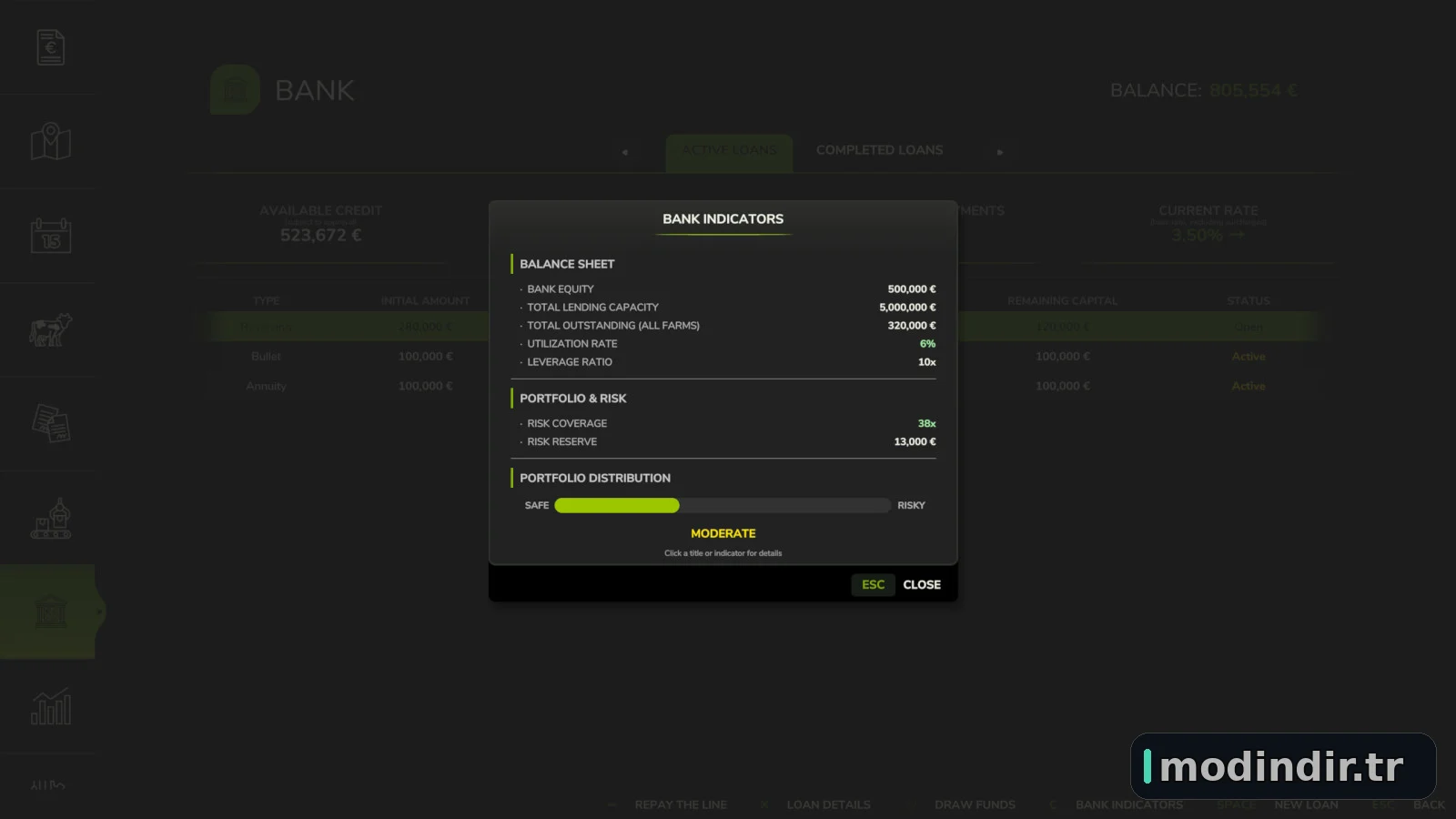1456x819 pixels.
Task: Click Back in bottom bar
Action: click(1429, 804)
